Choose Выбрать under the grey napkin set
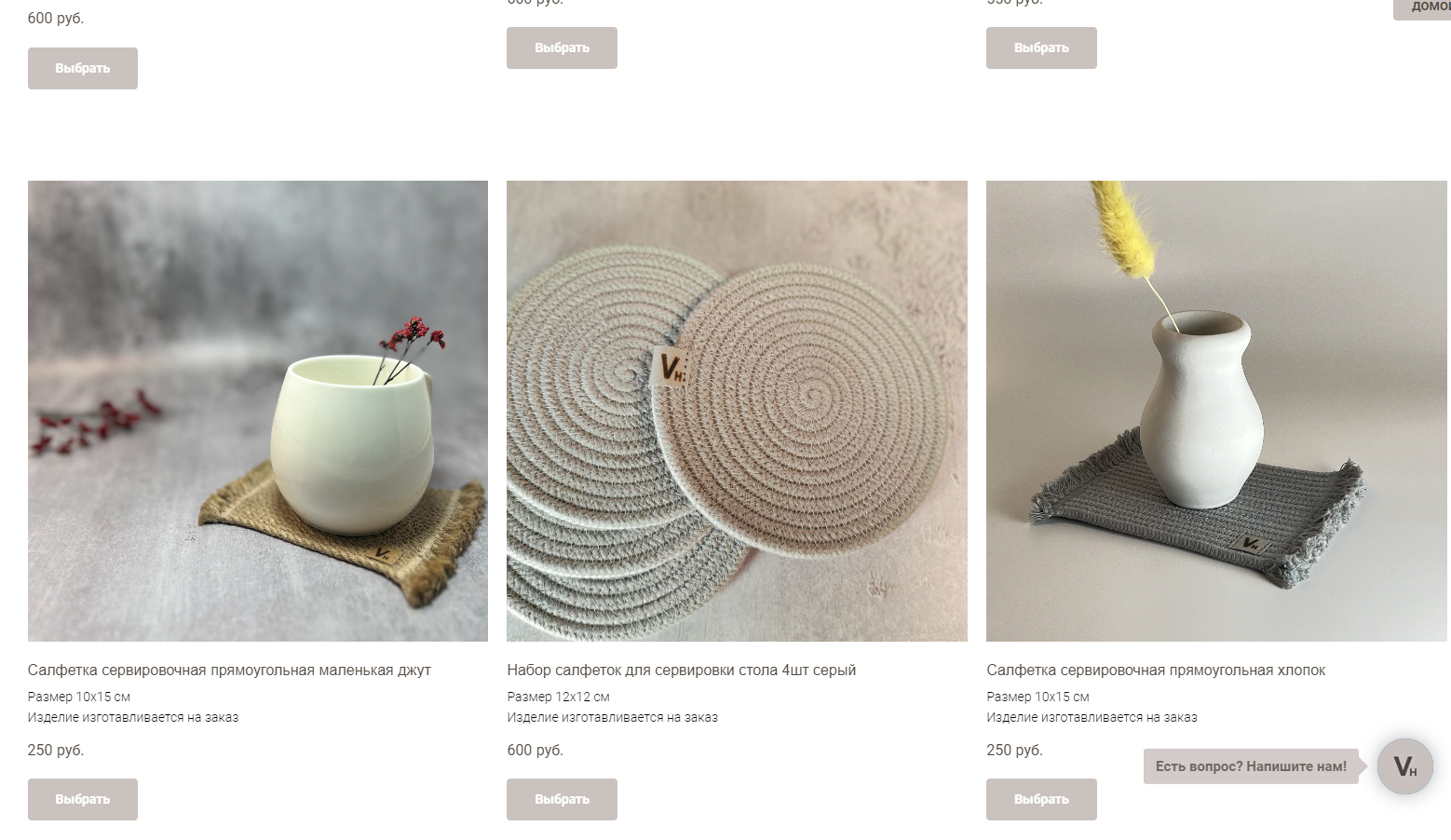The image size is (1451, 840). 562,799
